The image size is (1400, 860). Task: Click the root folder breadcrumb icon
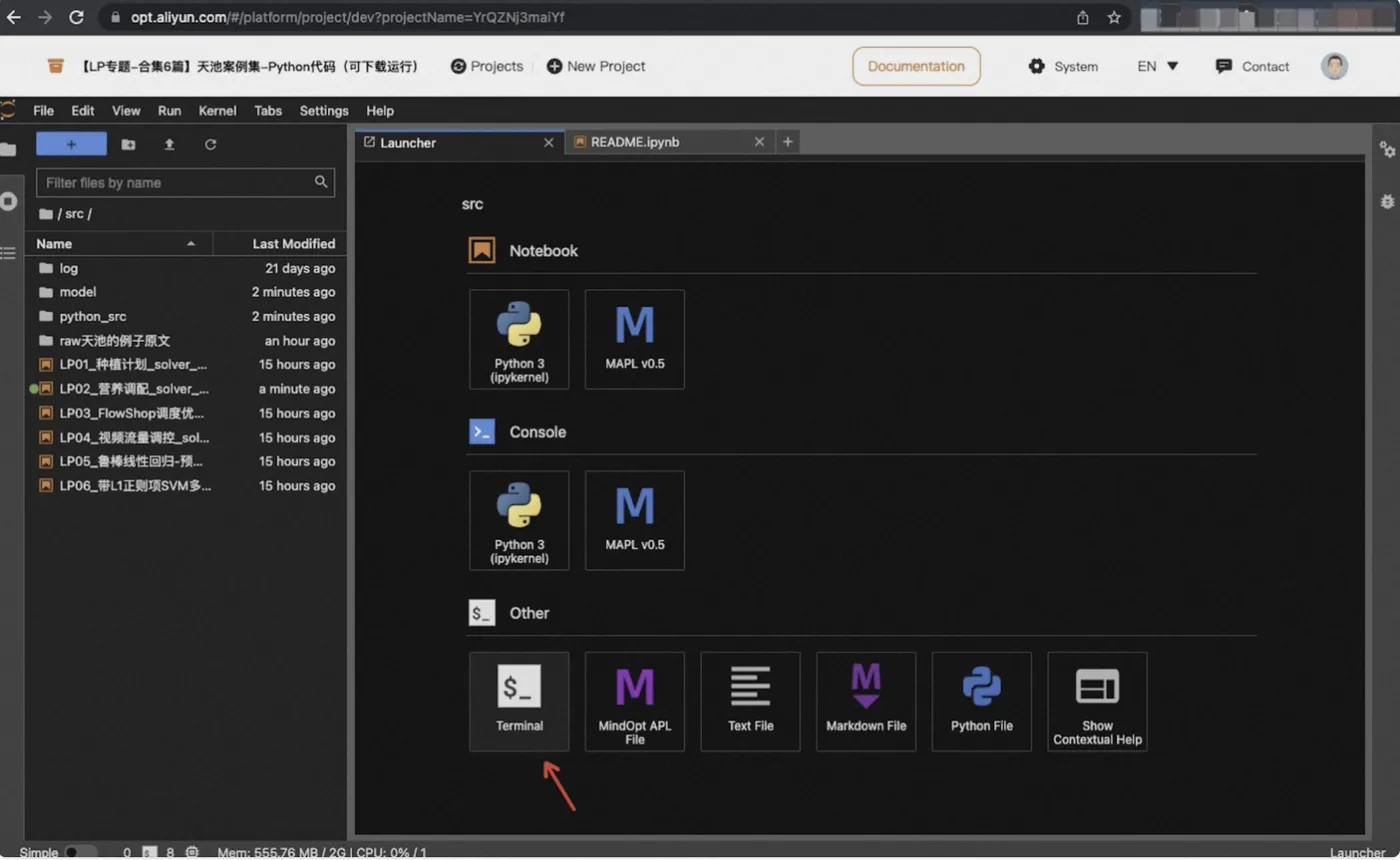coord(45,214)
